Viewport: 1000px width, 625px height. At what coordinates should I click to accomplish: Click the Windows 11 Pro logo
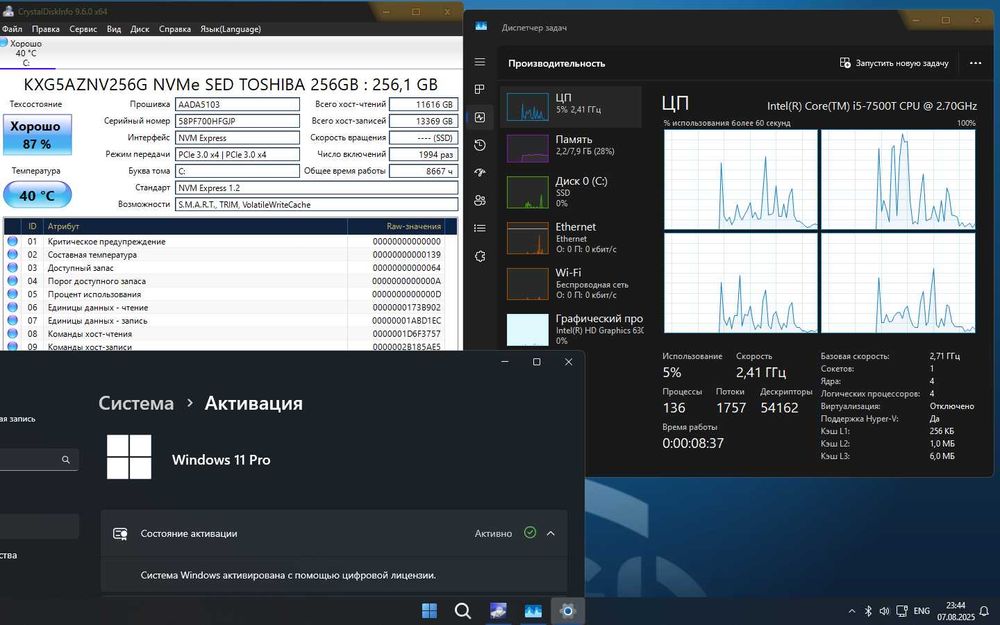coord(129,457)
